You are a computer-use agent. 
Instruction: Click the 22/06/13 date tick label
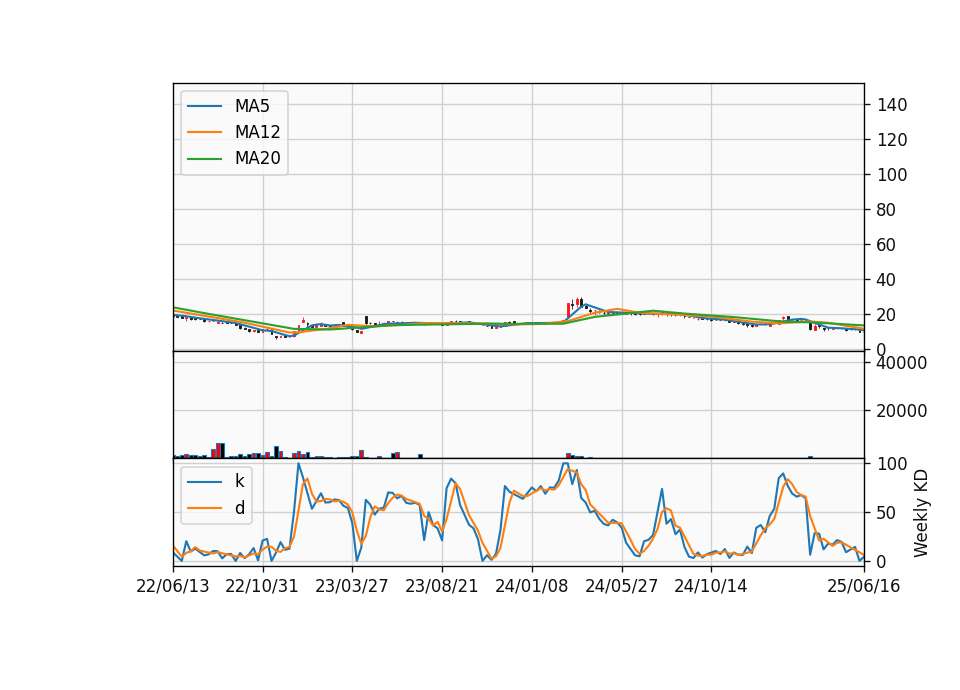pyautogui.click(x=173, y=586)
